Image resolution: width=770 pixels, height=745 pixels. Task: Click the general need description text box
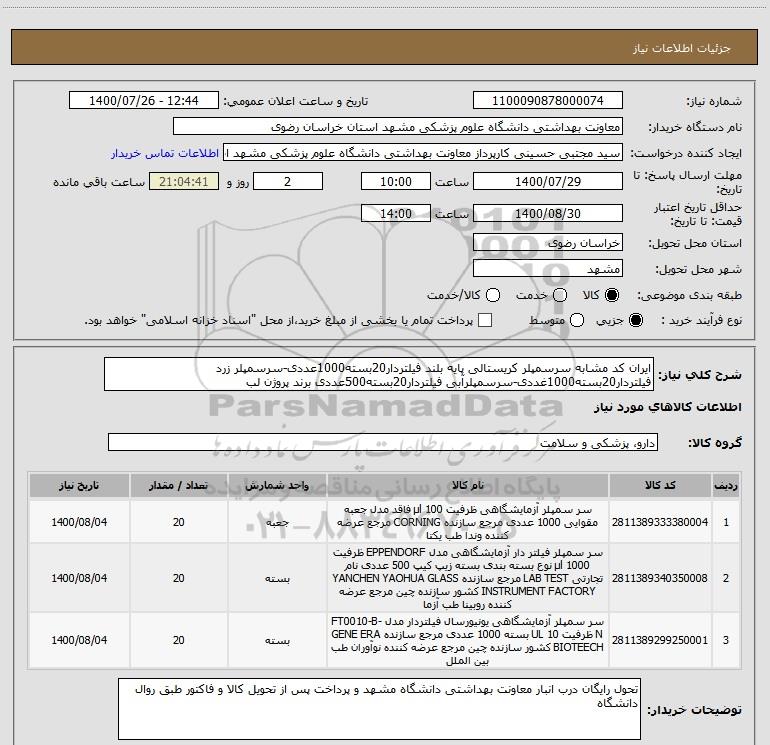(x=379, y=374)
